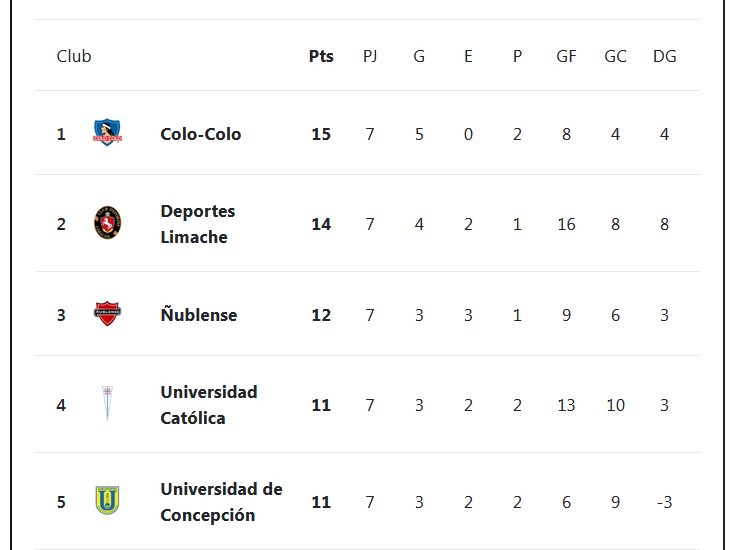Click the Pts column header
This screenshot has height=550, width=732.
321,56
